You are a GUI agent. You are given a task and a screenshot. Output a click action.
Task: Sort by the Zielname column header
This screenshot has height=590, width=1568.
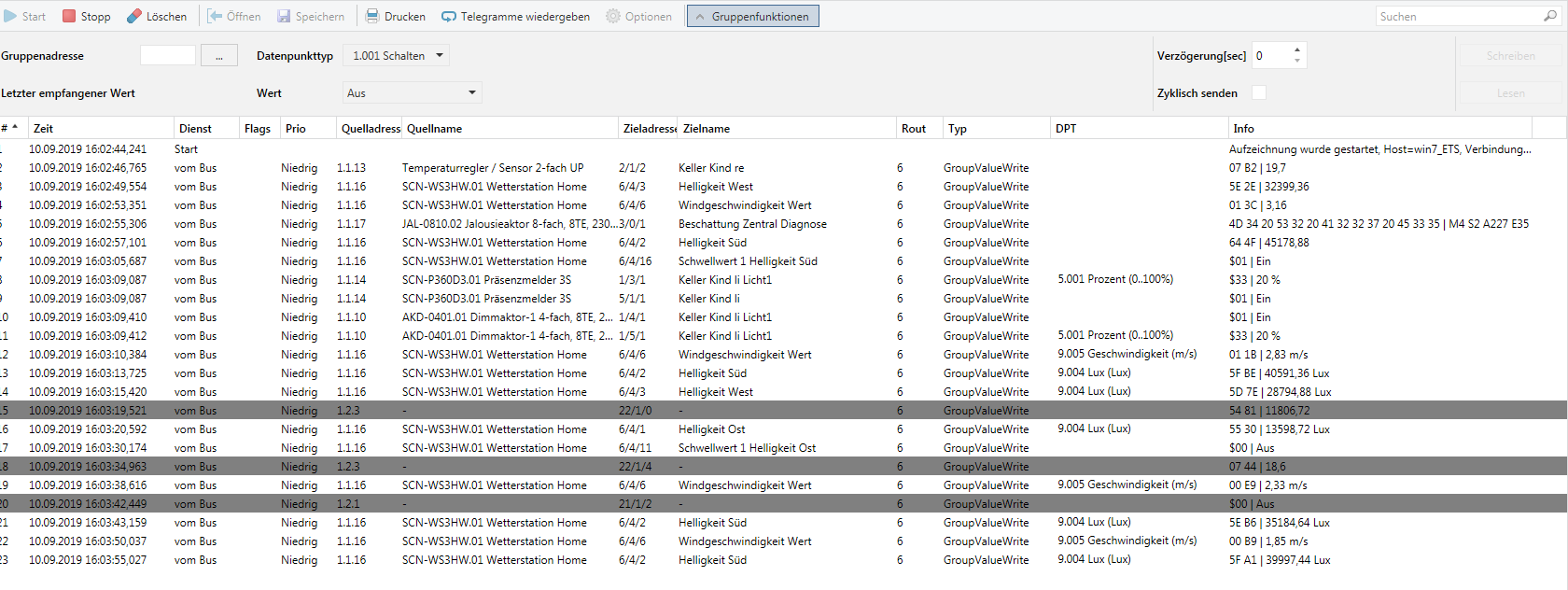point(786,128)
